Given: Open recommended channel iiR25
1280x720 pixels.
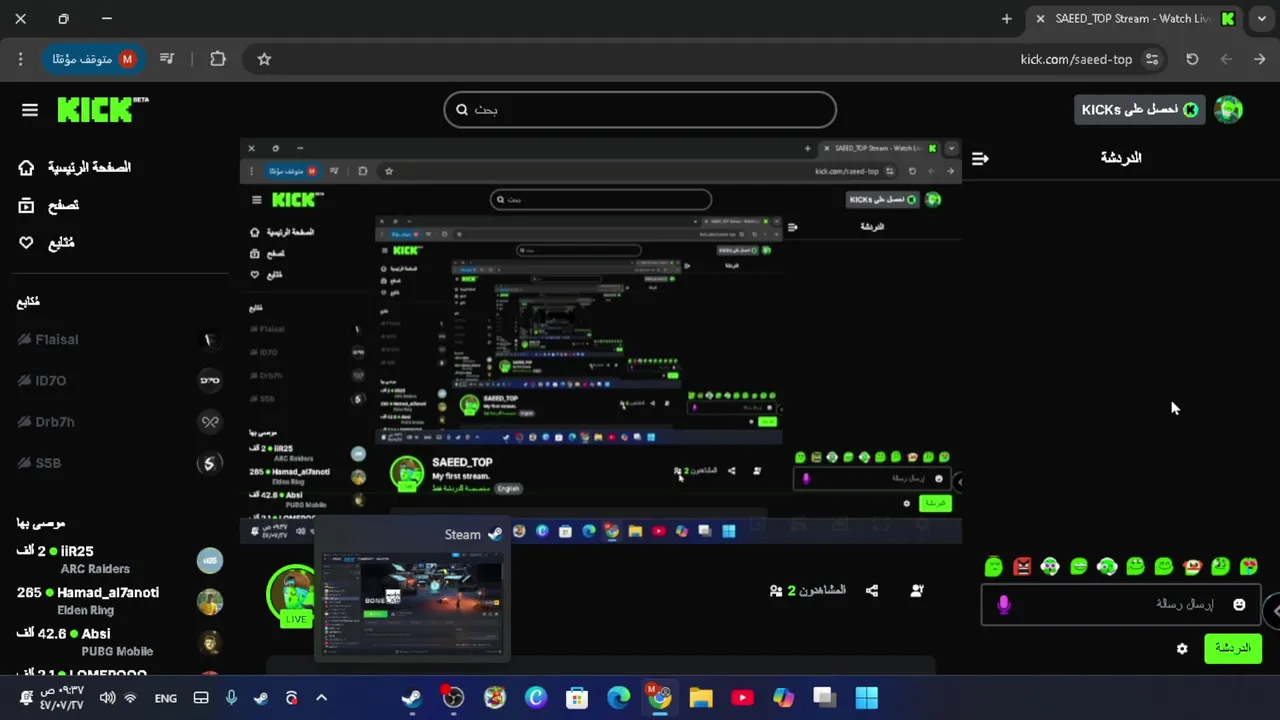Looking at the screenshot, I should tap(119, 560).
